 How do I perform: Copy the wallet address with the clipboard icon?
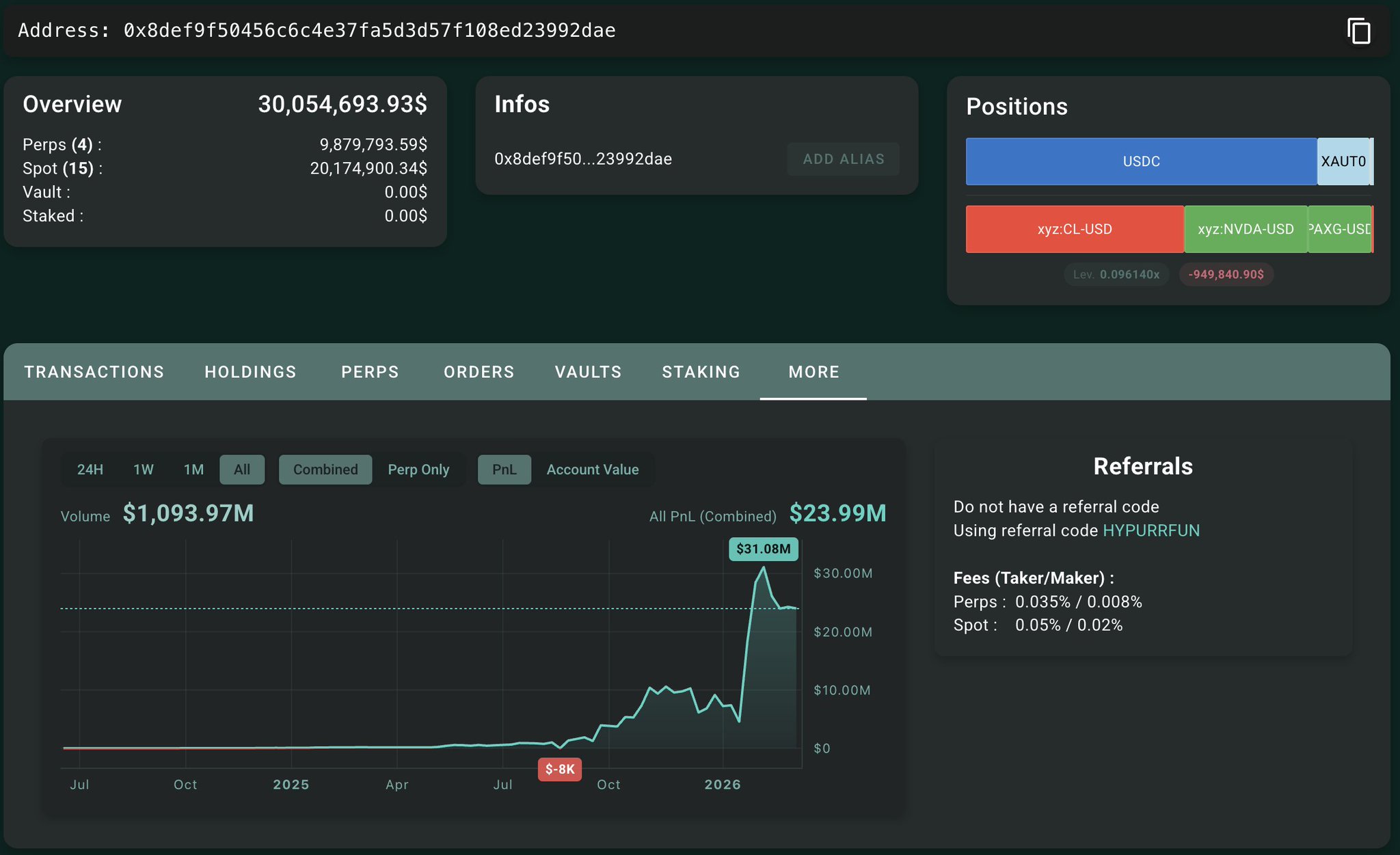point(1358,31)
